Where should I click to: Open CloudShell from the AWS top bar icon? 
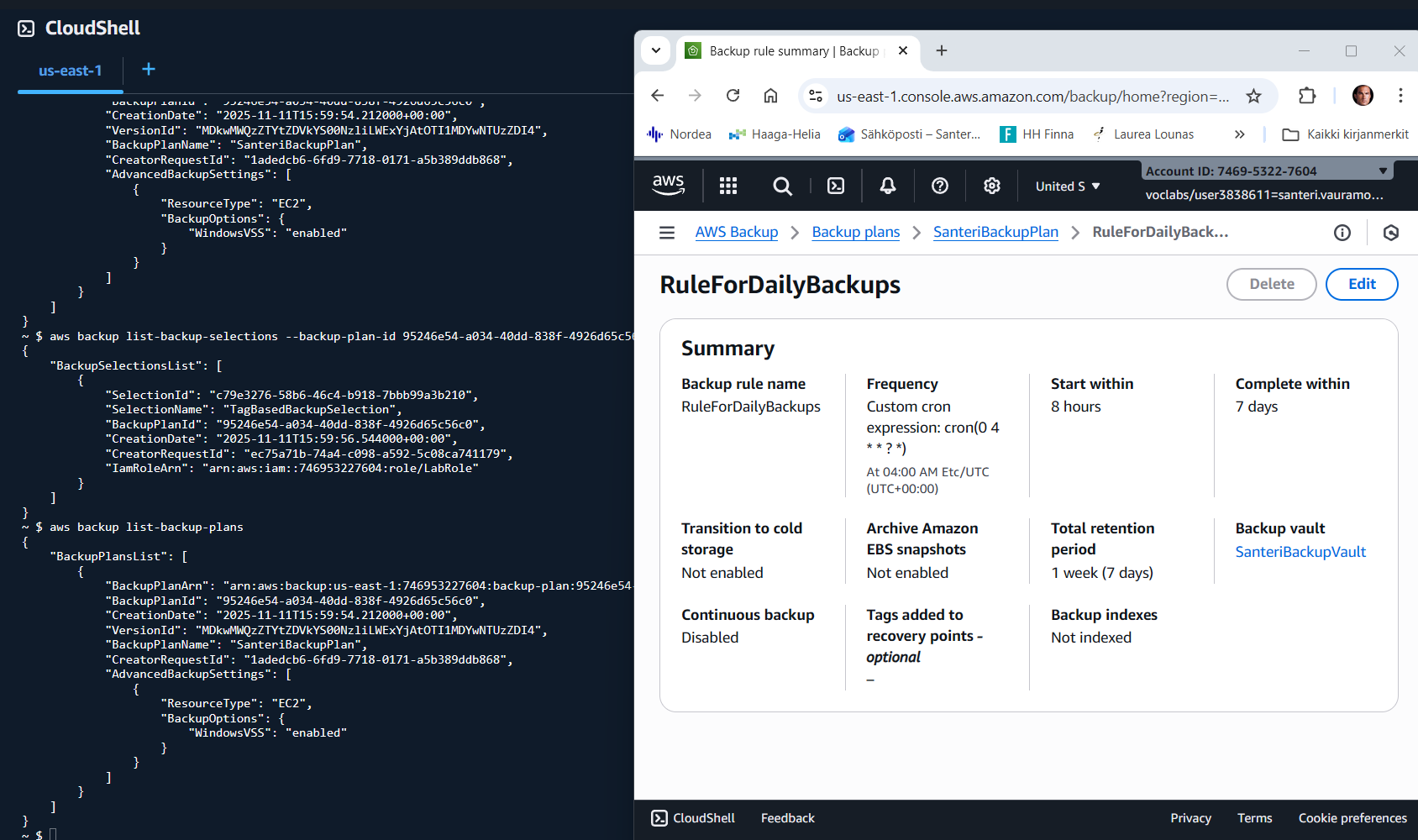coord(836,186)
